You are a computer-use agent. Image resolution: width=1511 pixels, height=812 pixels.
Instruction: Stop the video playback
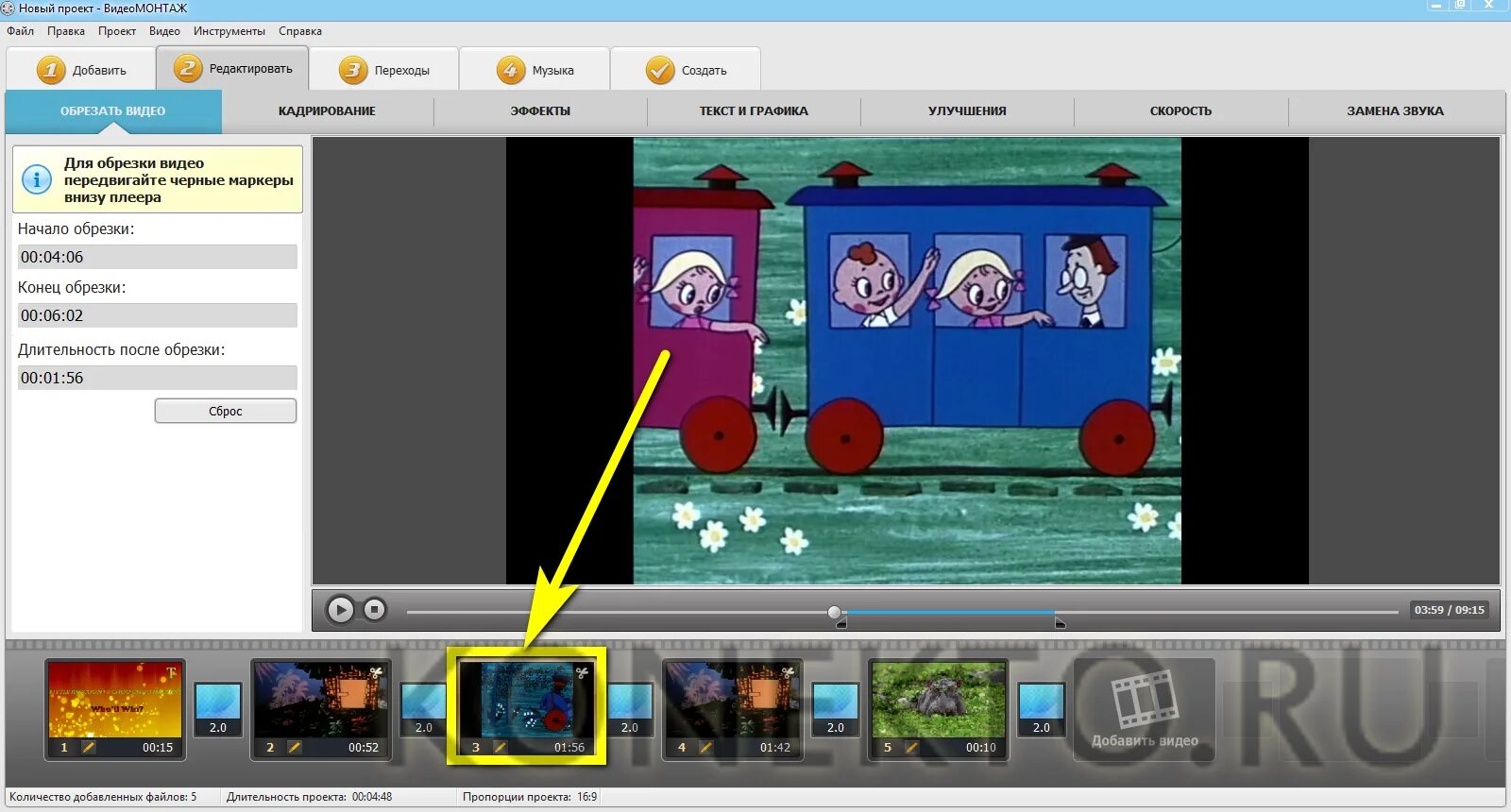pyautogui.click(x=375, y=610)
